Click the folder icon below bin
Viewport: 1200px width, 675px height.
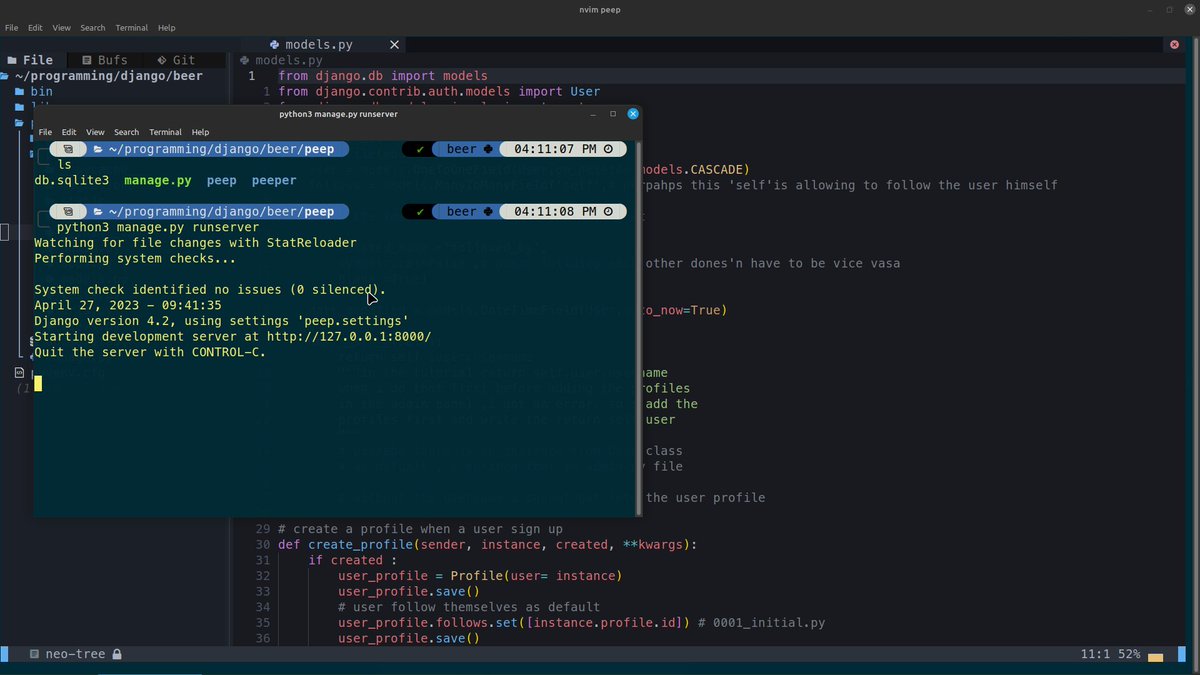point(20,107)
